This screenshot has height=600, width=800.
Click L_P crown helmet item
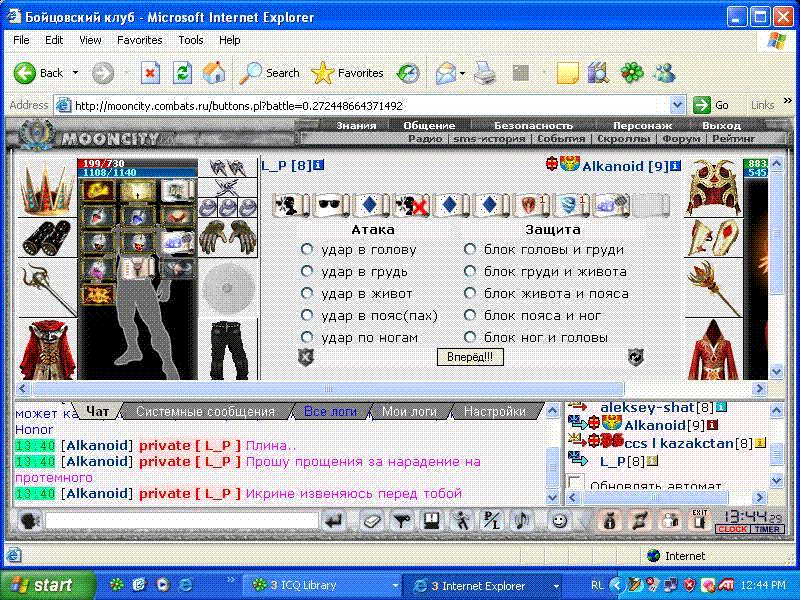tap(47, 188)
